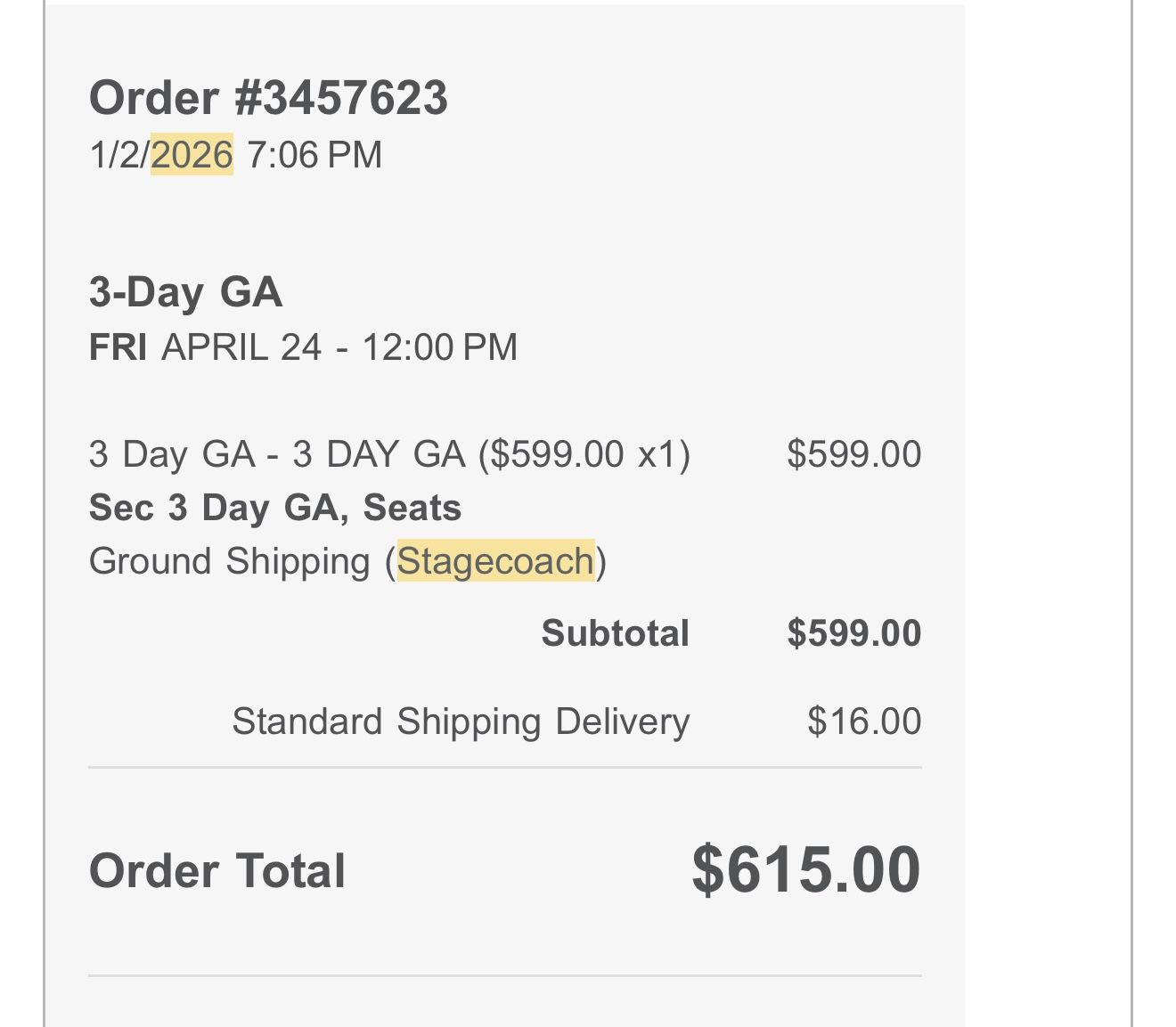
Task: Click the Standard Shipping Delivery label
Action: (461, 721)
